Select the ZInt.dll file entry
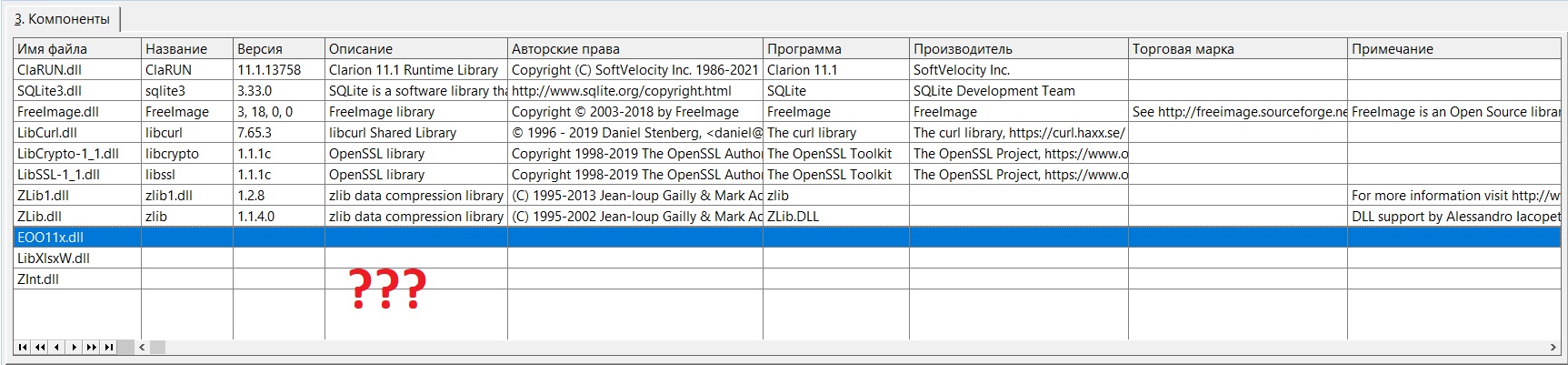The image size is (1568, 365). click(38, 279)
